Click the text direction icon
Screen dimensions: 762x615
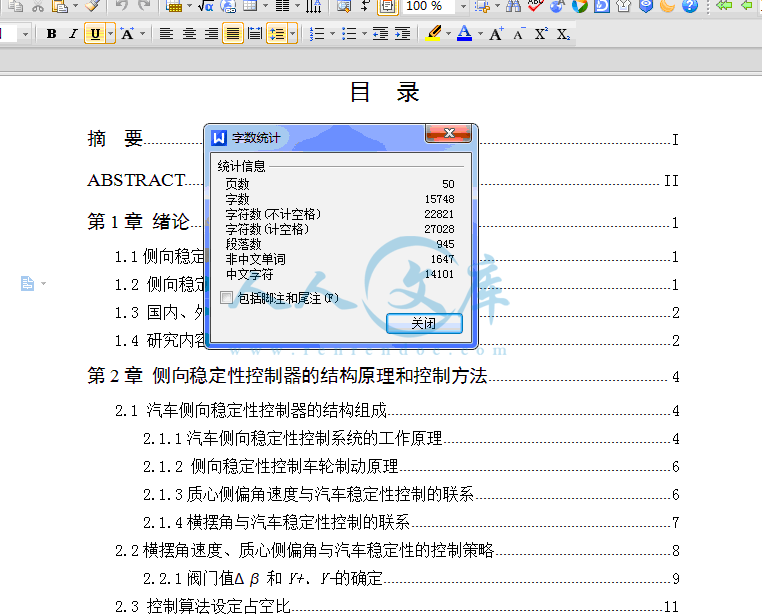tap(313, 6)
